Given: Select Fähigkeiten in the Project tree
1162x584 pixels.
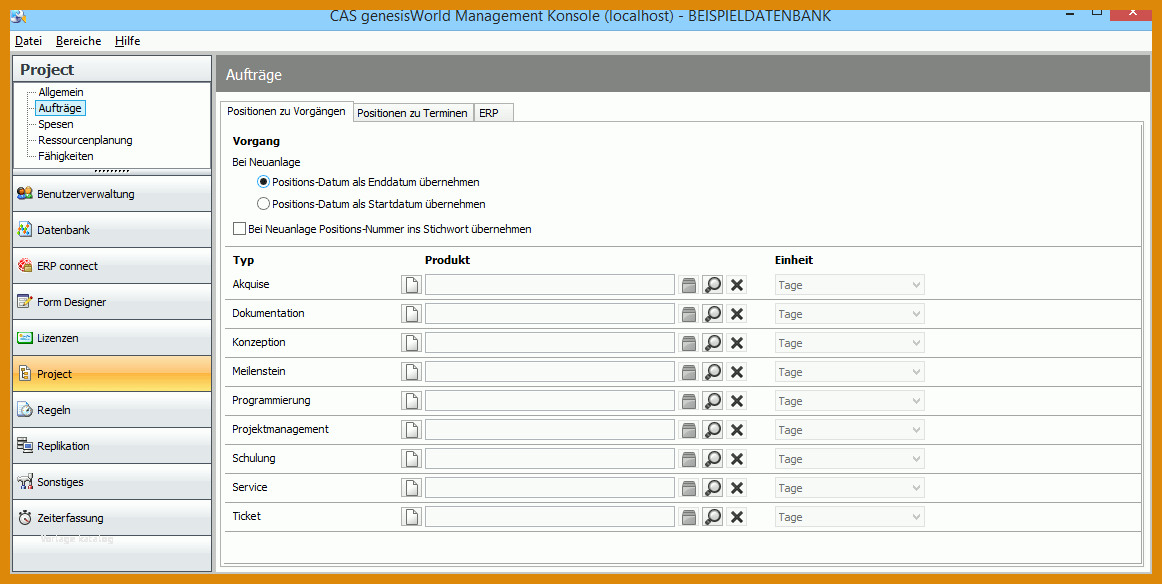Looking at the screenshot, I should click(65, 156).
